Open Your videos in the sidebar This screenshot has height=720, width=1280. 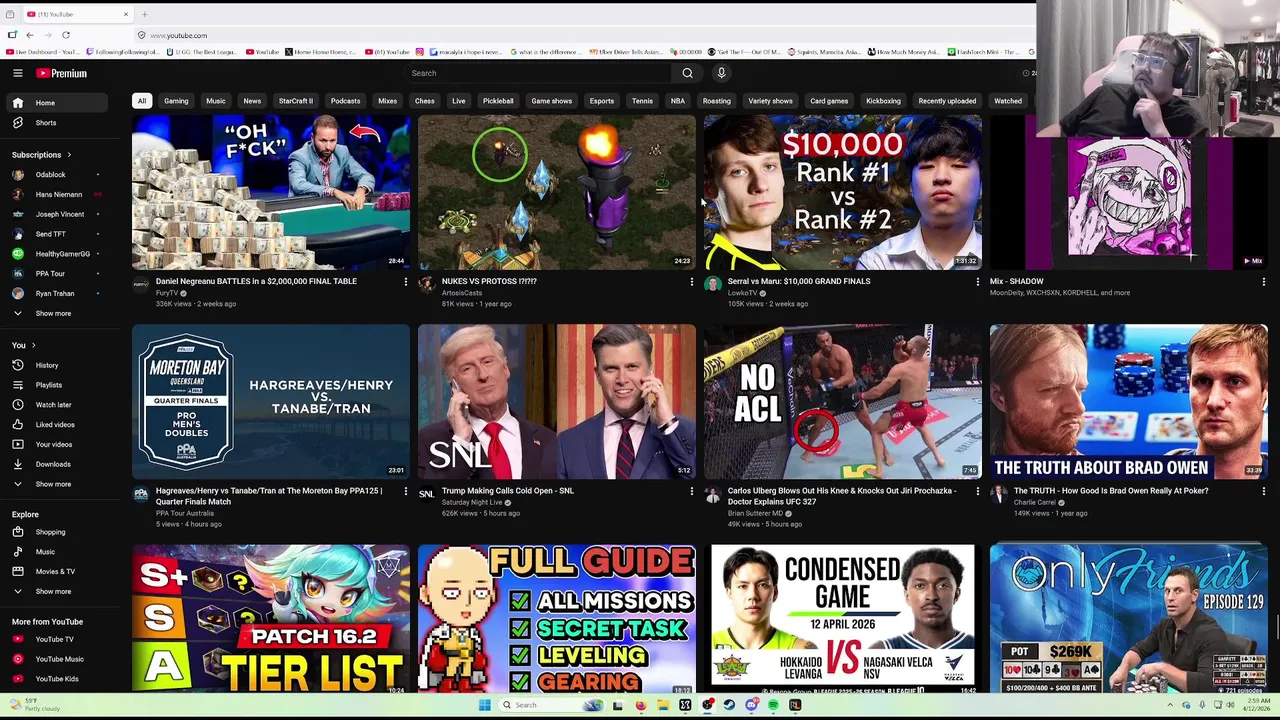pos(56,444)
